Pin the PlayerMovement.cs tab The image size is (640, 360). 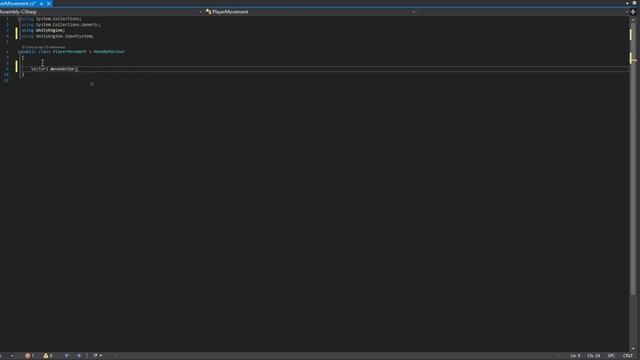pos(42,3)
